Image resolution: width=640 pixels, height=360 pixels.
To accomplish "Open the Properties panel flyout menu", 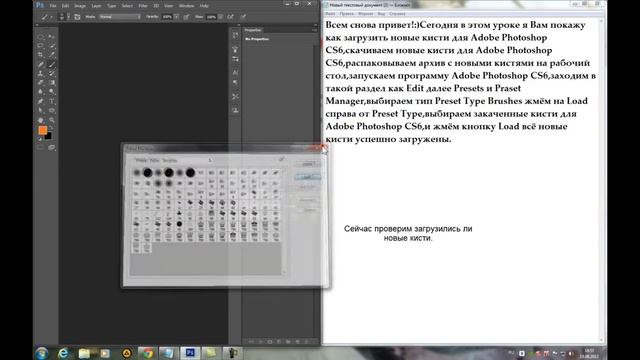I will click(x=314, y=30).
